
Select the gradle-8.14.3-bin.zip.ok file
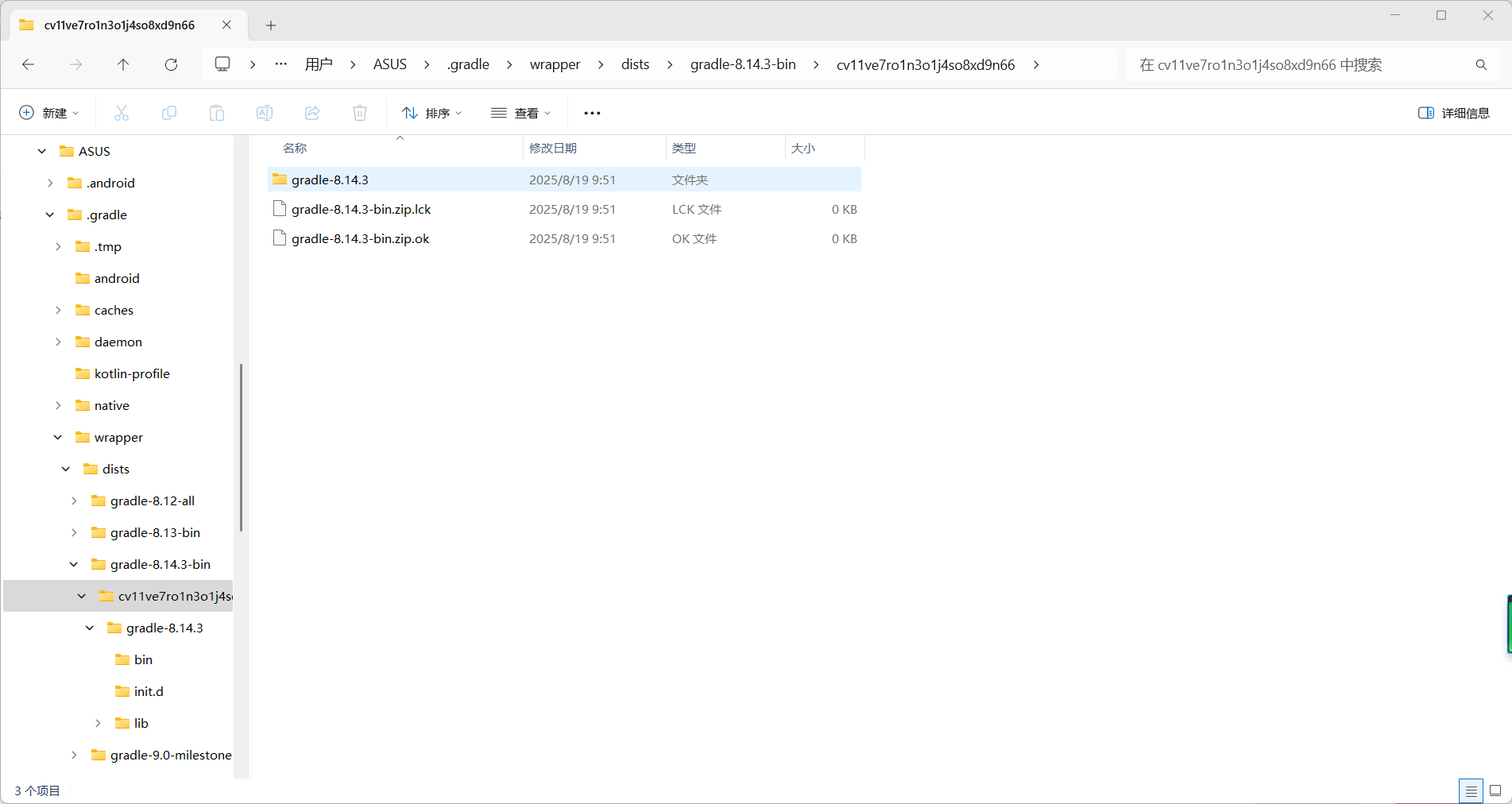click(565, 238)
